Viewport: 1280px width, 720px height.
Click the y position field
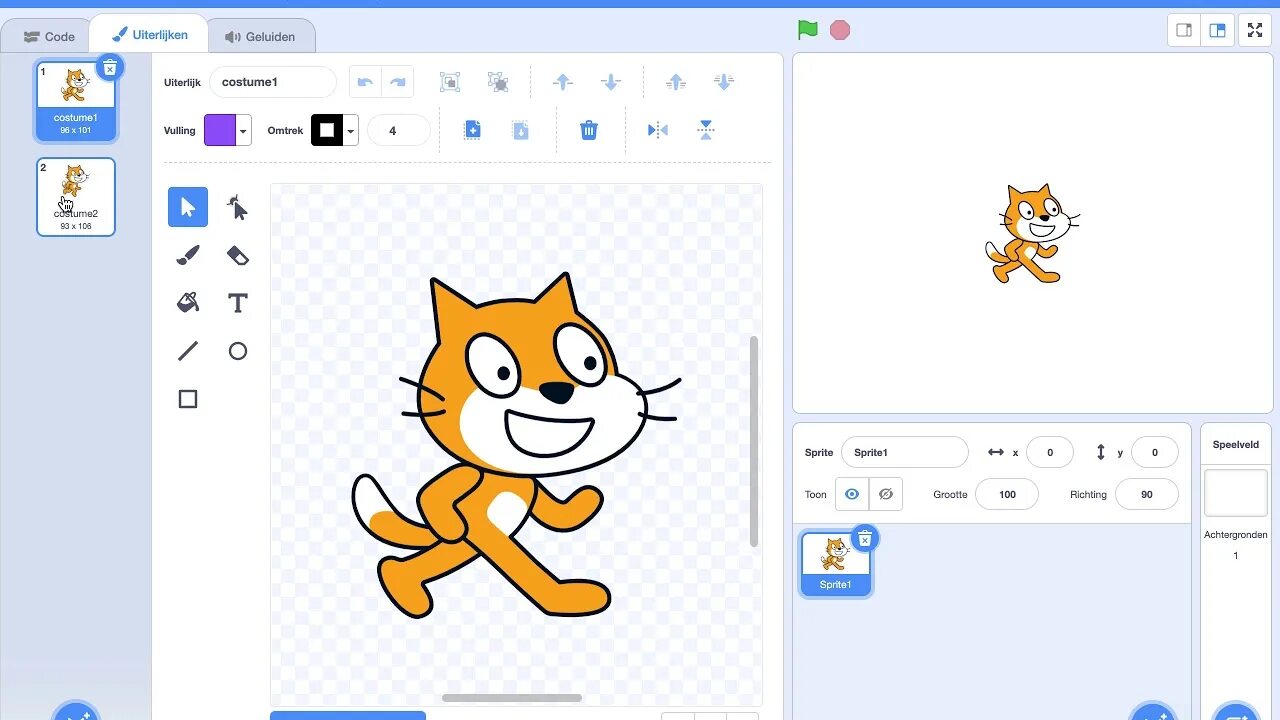pos(1155,452)
